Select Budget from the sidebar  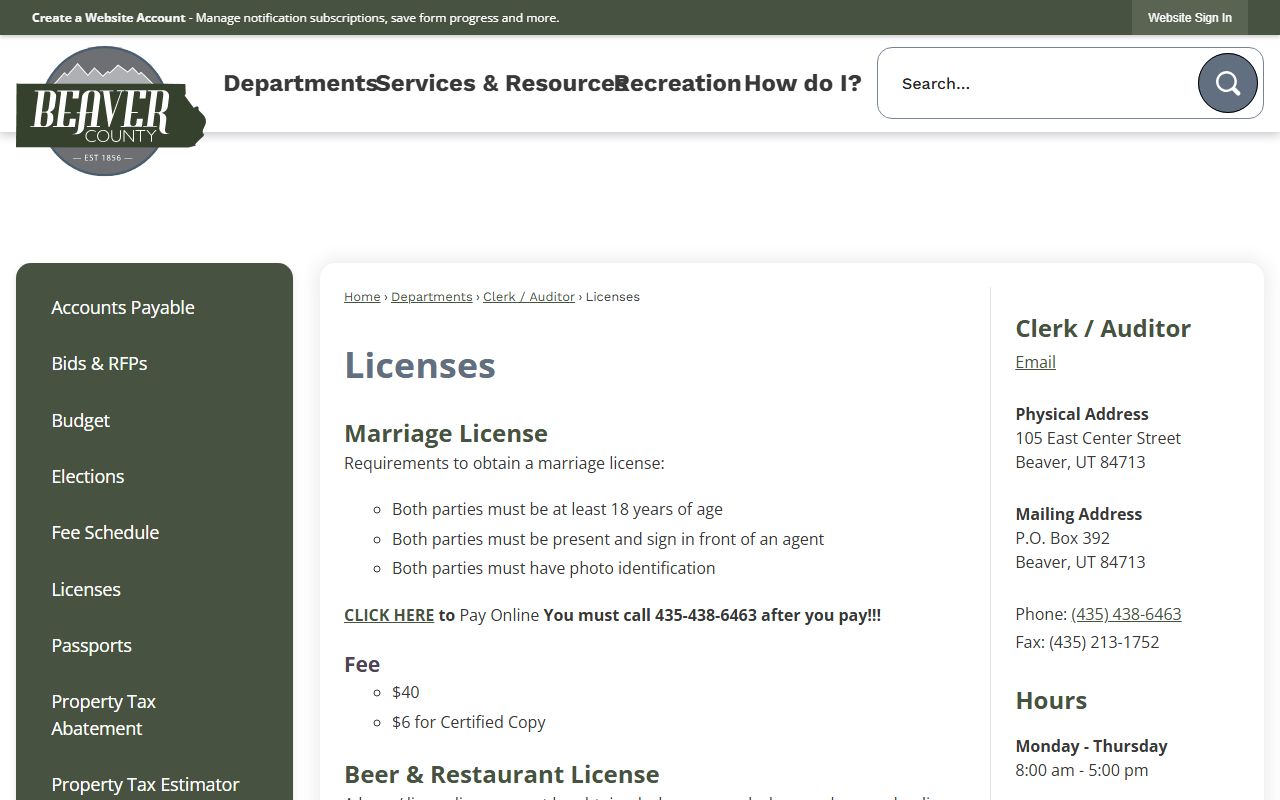[80, 421]
